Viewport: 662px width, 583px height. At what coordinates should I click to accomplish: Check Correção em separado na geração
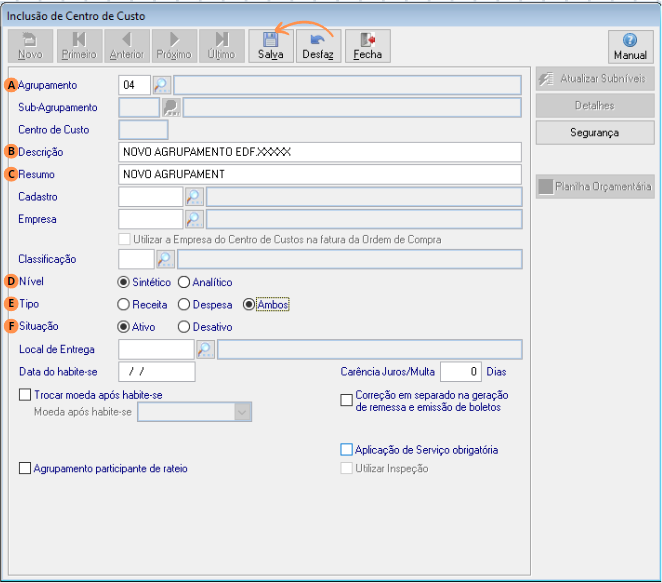point(346,400)
